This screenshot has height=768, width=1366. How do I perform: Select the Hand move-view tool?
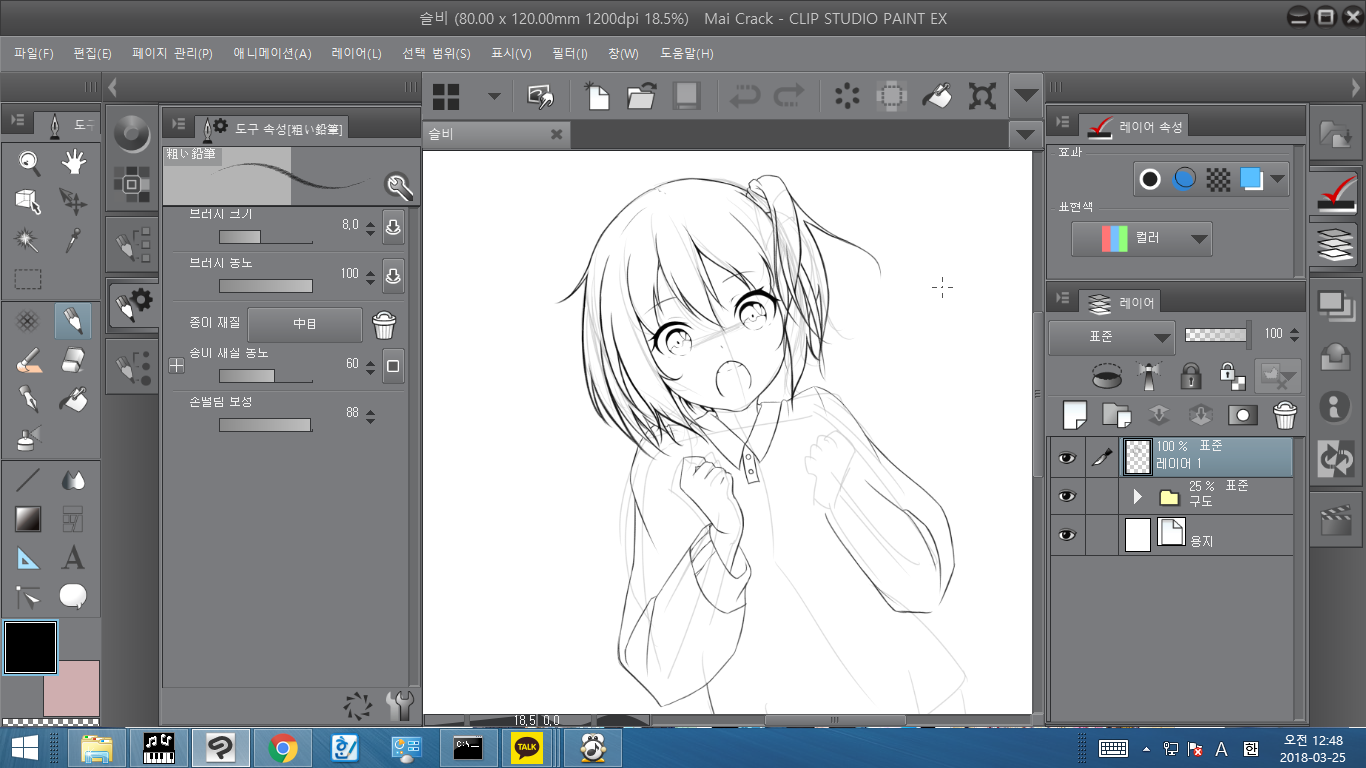click(x=73, y=162)
